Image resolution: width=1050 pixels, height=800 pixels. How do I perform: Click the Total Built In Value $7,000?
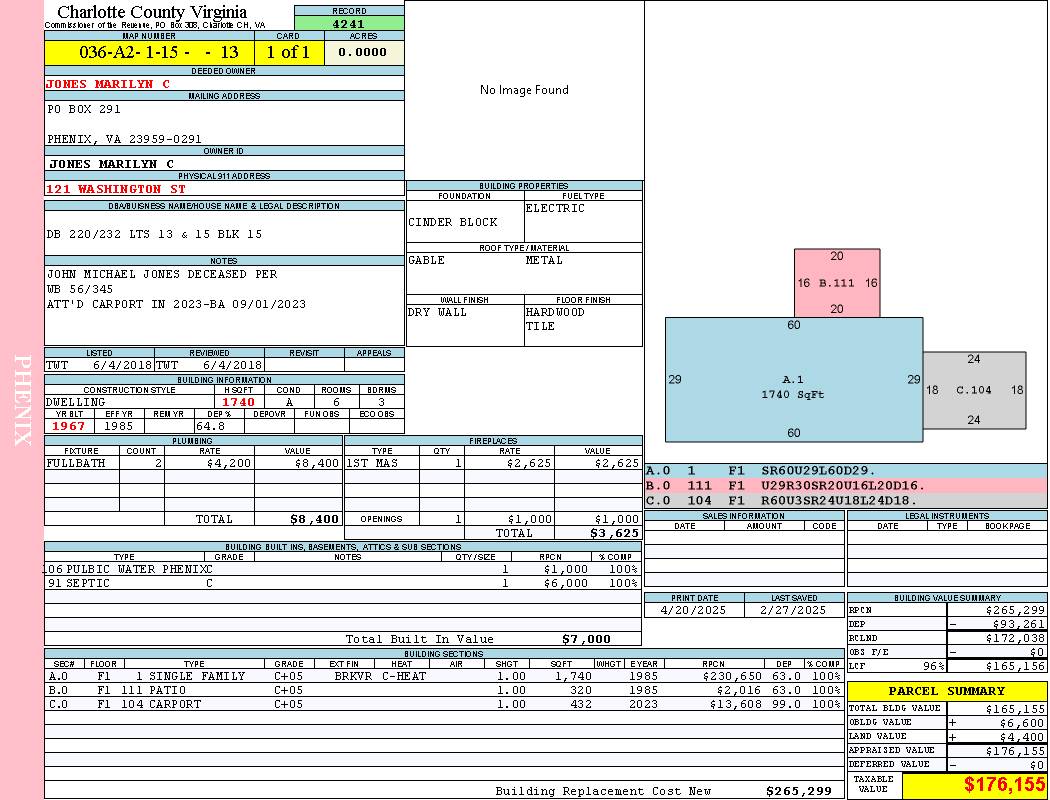[586, 639]
